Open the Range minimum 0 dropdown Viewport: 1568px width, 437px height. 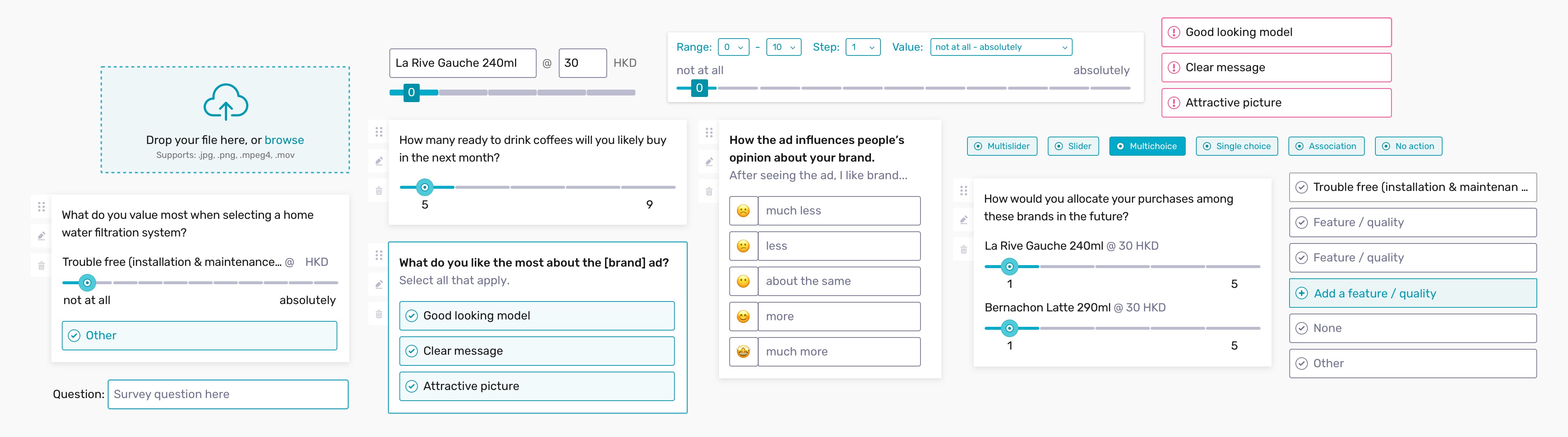click(x=733, y=47)
